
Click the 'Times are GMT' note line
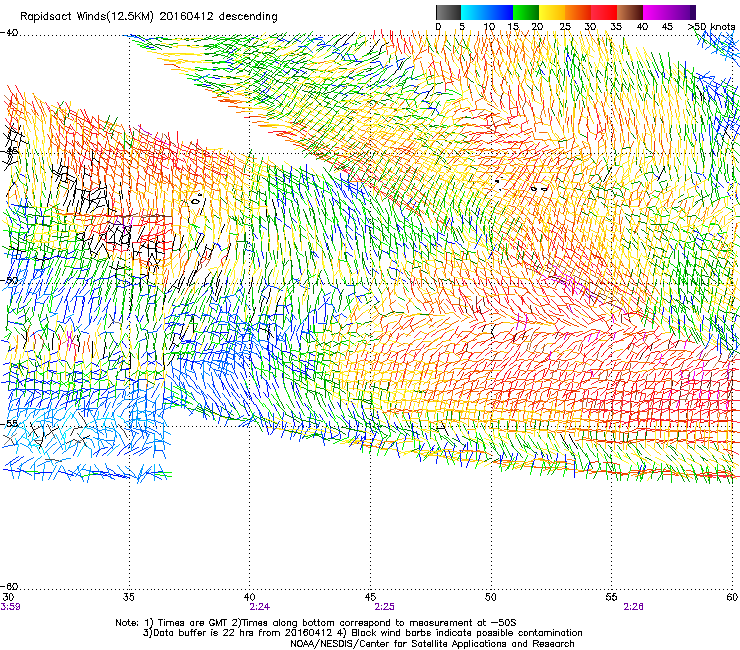(316, 623)
